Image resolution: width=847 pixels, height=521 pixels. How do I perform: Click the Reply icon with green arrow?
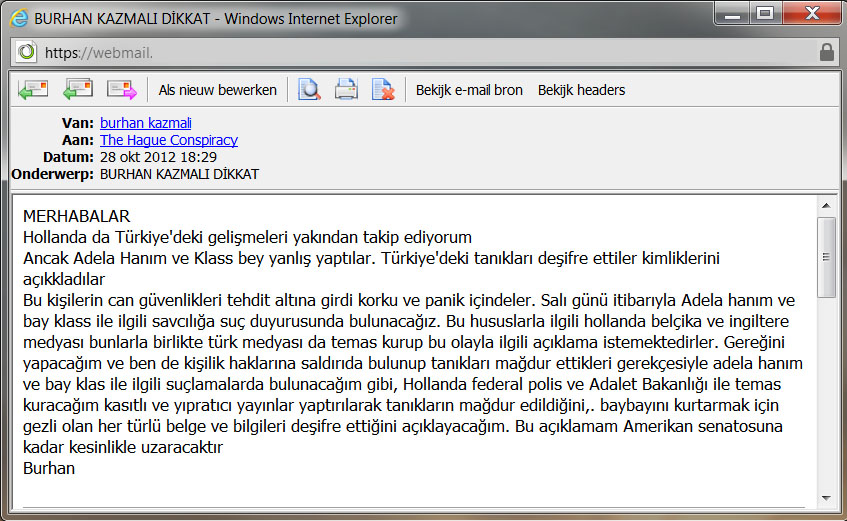[33, 89]
